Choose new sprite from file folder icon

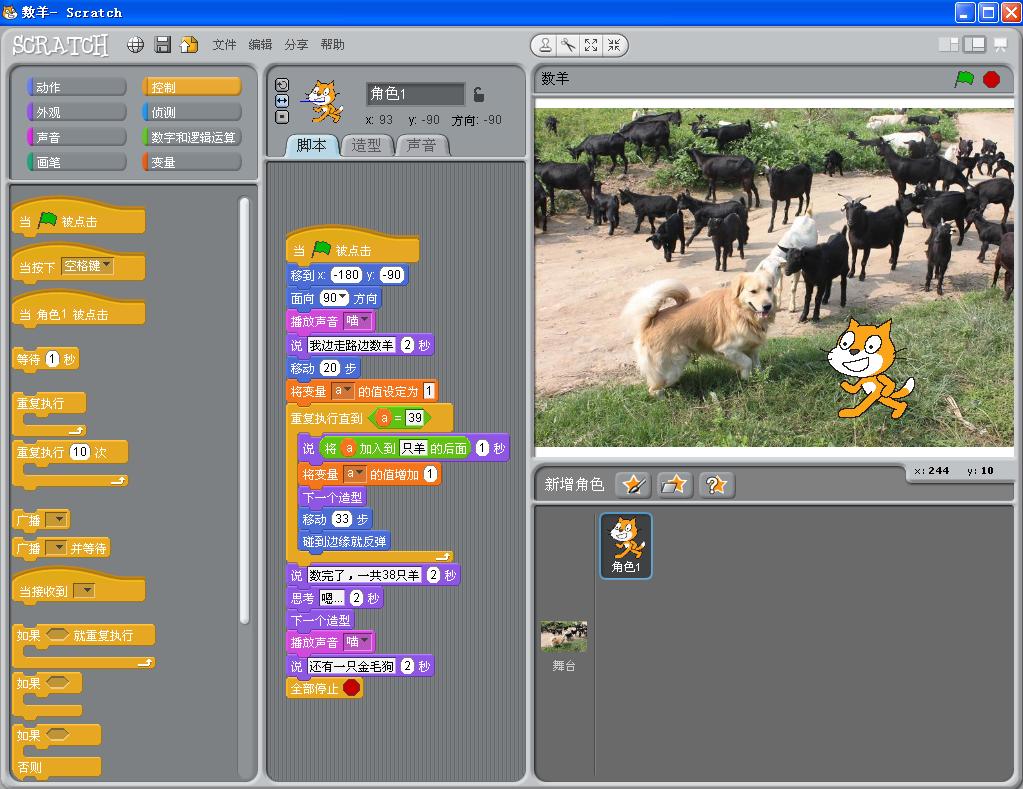click(x=675, y=485)
